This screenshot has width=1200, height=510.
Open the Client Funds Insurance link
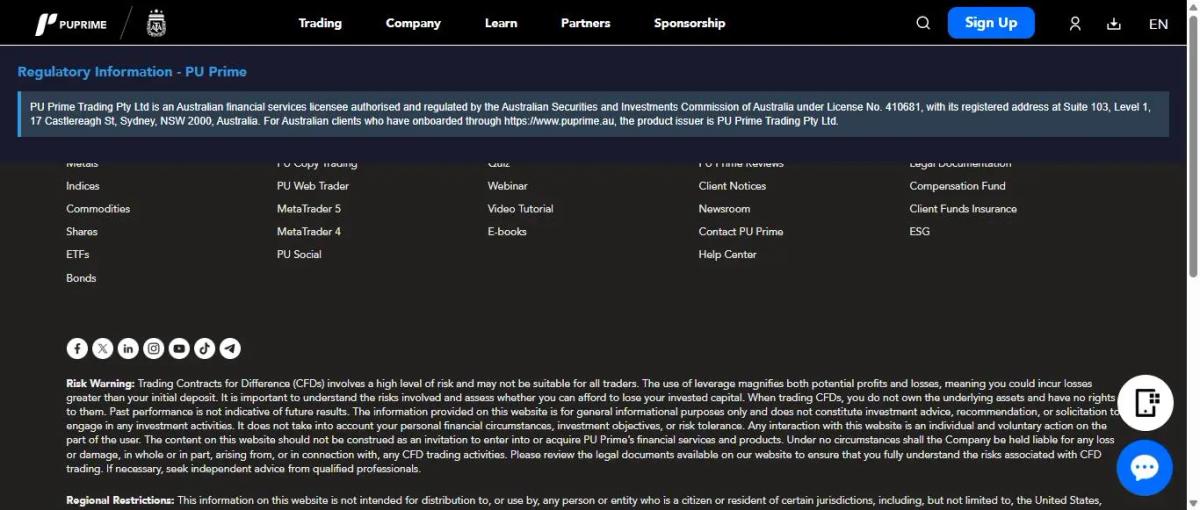click(963, 209)
